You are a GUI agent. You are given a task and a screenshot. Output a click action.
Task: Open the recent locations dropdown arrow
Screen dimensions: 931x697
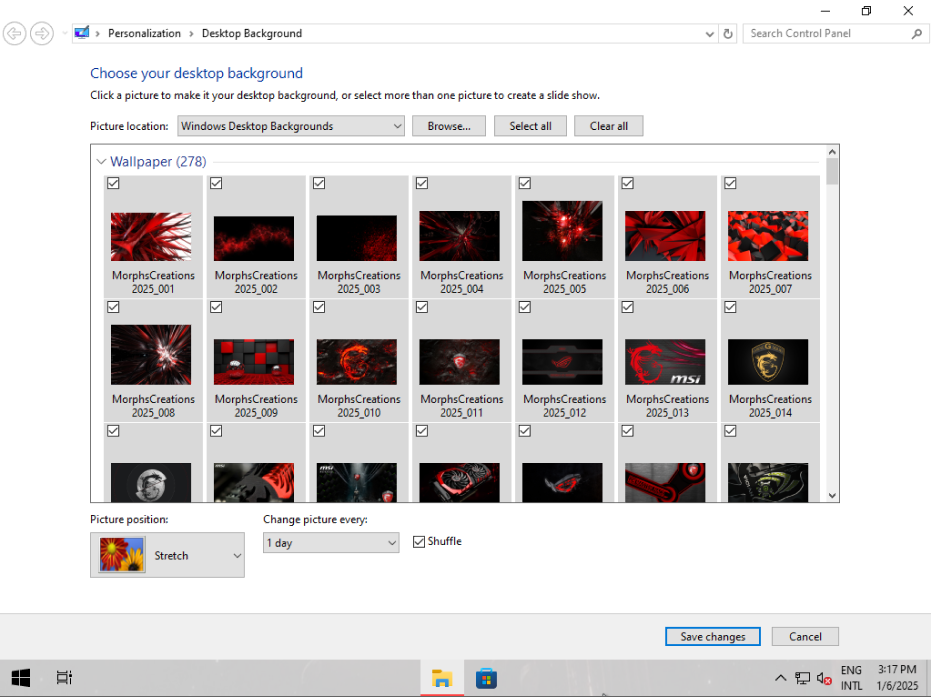pyautogui.click(x=65, y=33)
